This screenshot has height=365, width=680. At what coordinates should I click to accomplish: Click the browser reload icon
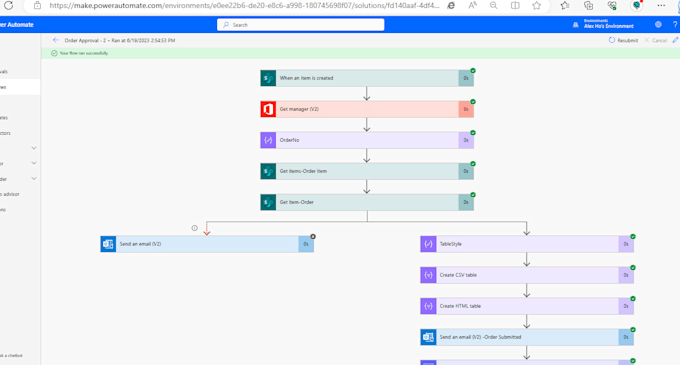(x=8, y=6)
